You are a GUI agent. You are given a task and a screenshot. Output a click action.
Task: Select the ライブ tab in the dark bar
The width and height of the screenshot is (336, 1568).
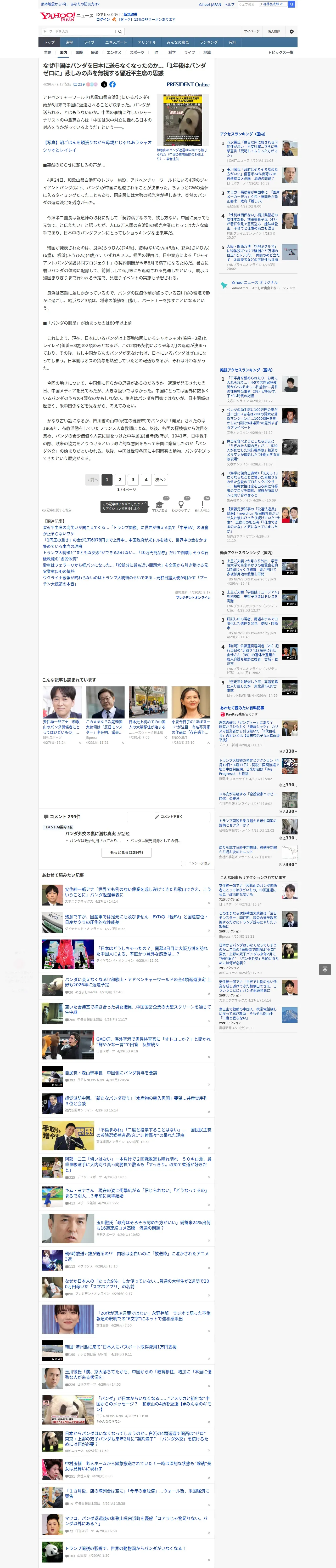coord(89,42)
